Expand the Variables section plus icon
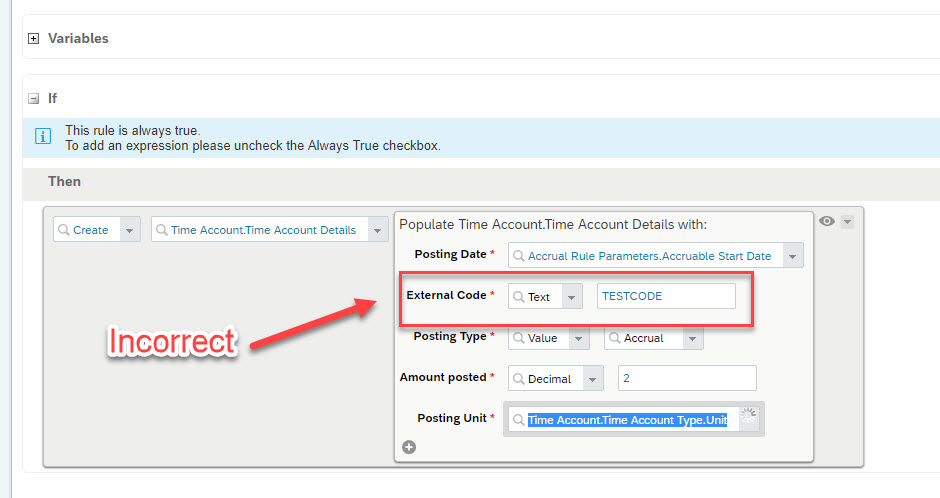 (x=34, y=38)
